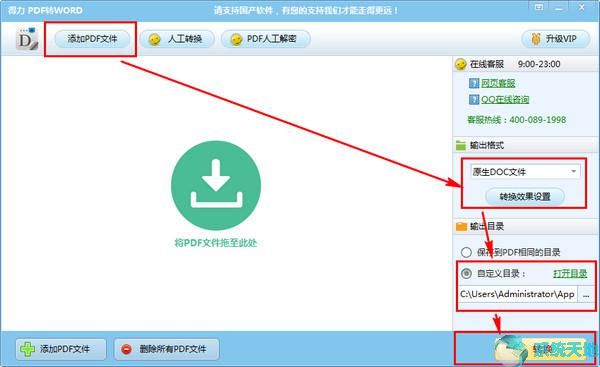Click the green plus icon at bottom
The width and height of the screenshot is (600, 367).
28,349
